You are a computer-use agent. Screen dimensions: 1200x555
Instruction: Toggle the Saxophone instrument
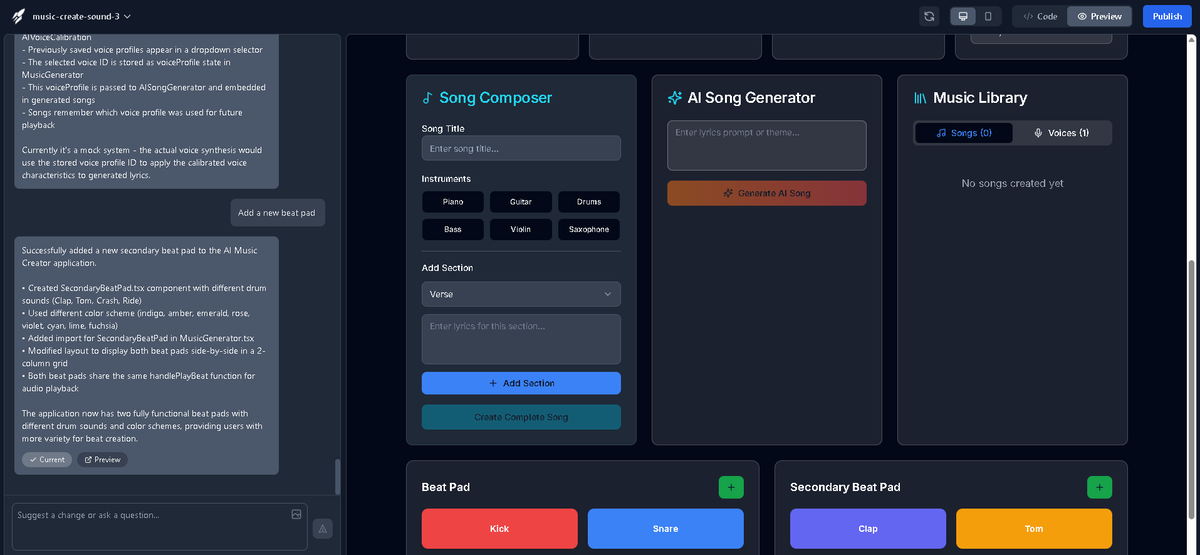click(589, 229)
